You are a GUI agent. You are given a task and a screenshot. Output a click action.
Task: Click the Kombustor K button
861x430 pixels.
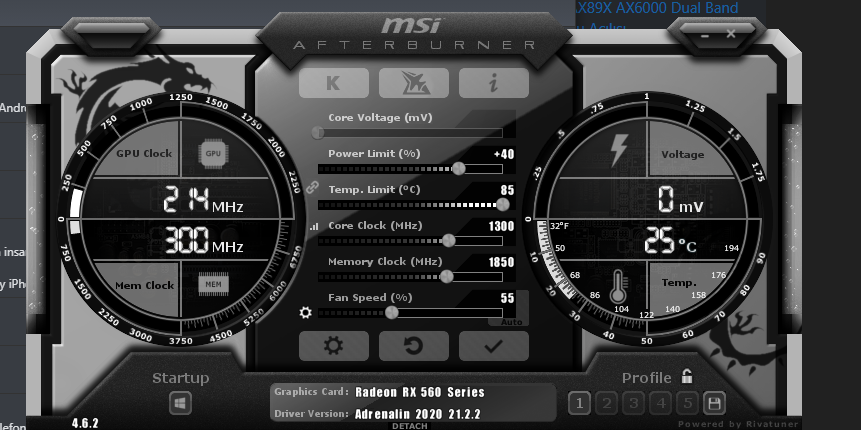(333, 83)
